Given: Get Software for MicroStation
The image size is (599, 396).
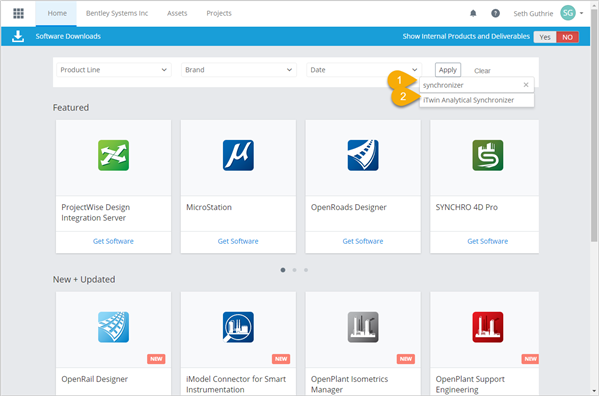Looking at the screenshot, I should coord(238,241).
